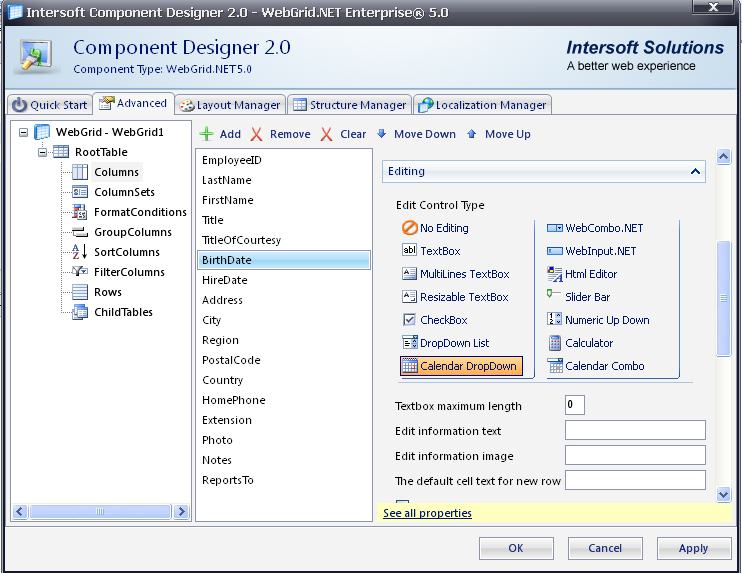This screenshot has height=573, width=742.
Task: Click the WebCombo.NET icon
Action: [555, 228]
